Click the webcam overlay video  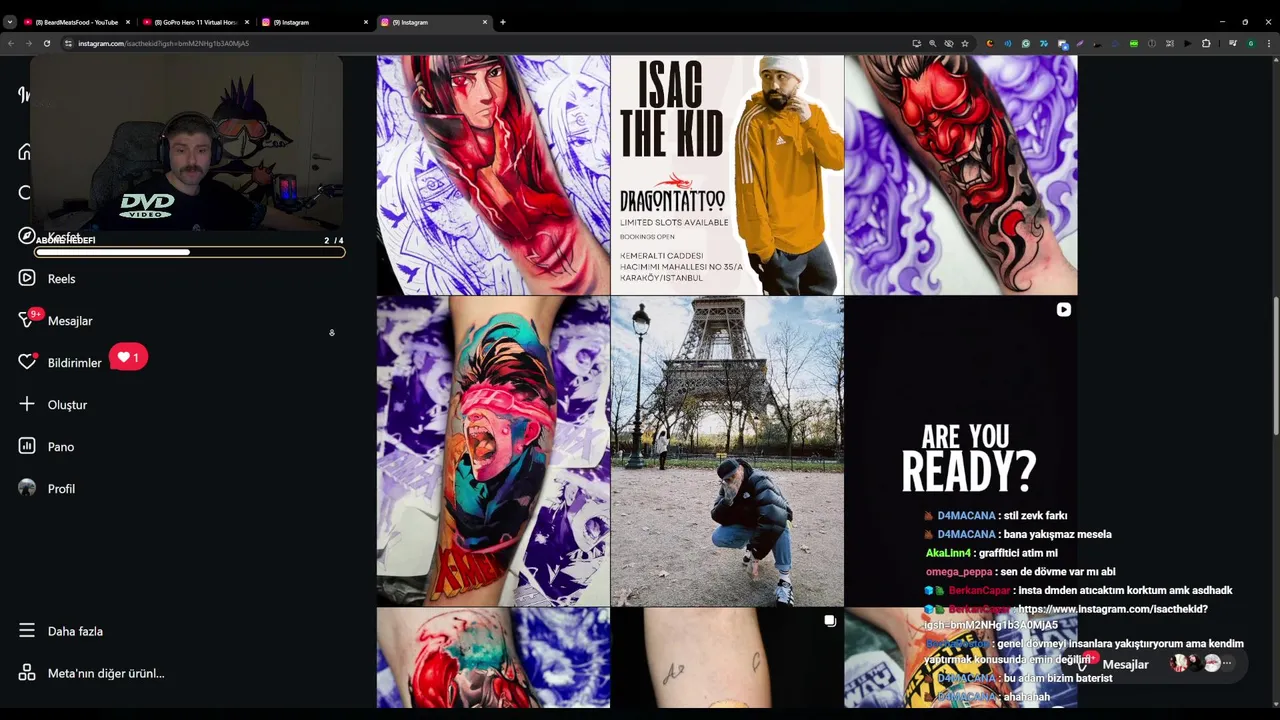pyautogui.click(x=187, y=143)
